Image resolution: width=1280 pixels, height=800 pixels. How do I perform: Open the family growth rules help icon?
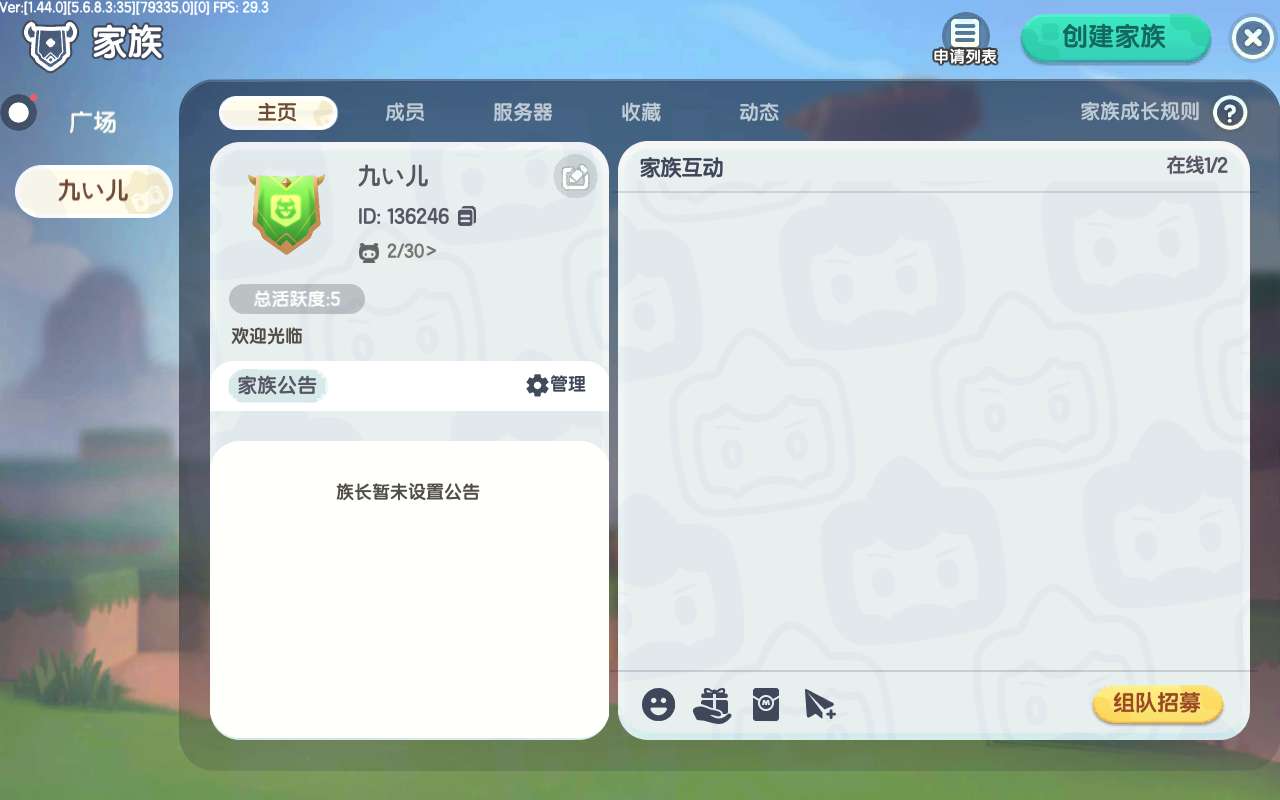(1230, 113)
